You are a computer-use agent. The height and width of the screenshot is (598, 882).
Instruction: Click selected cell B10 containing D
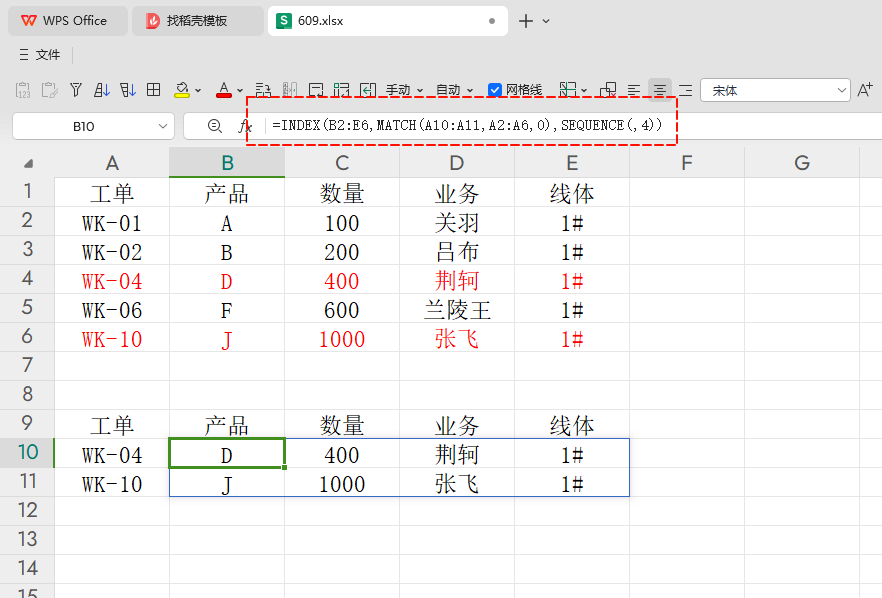click(227, 455)
